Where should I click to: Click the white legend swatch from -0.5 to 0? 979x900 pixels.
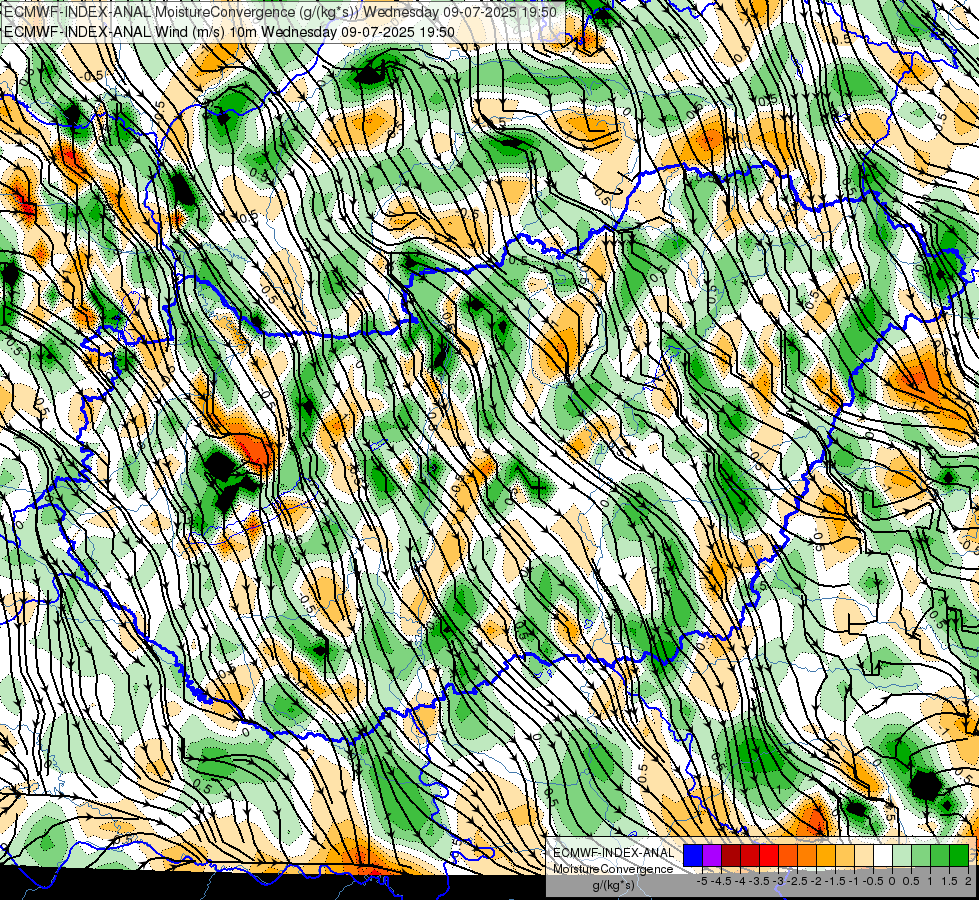883,856
